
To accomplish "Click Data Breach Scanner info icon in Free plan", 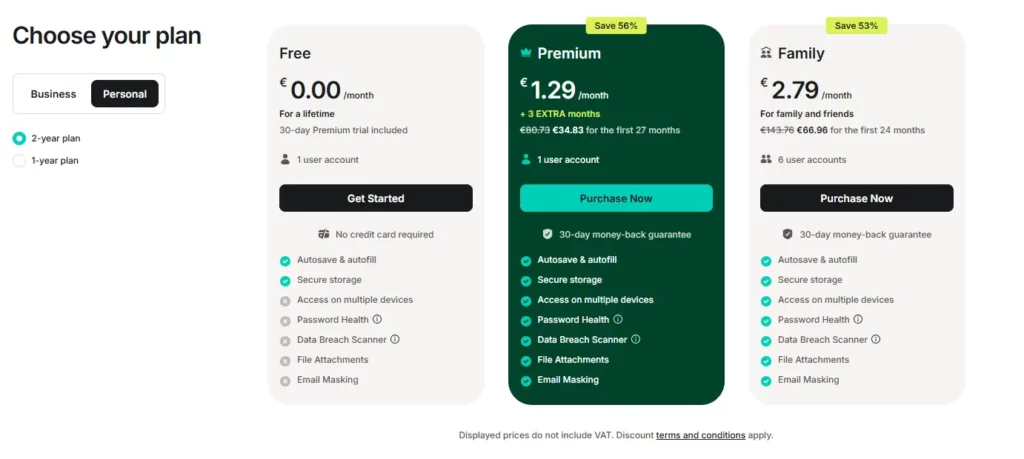I will pyautogui.click(x=395, y=339).
